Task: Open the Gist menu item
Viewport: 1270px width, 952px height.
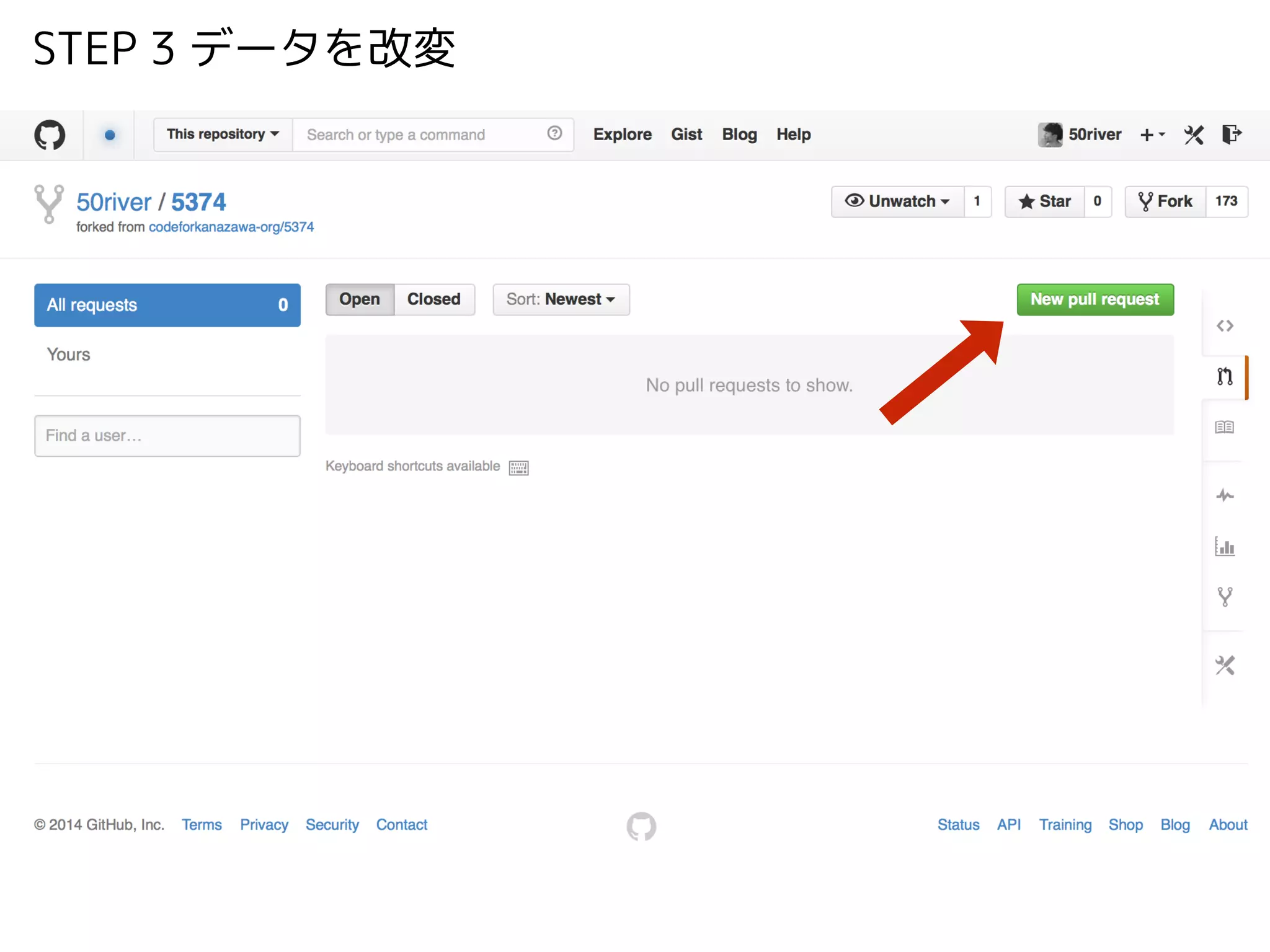Action: (686, 134)
